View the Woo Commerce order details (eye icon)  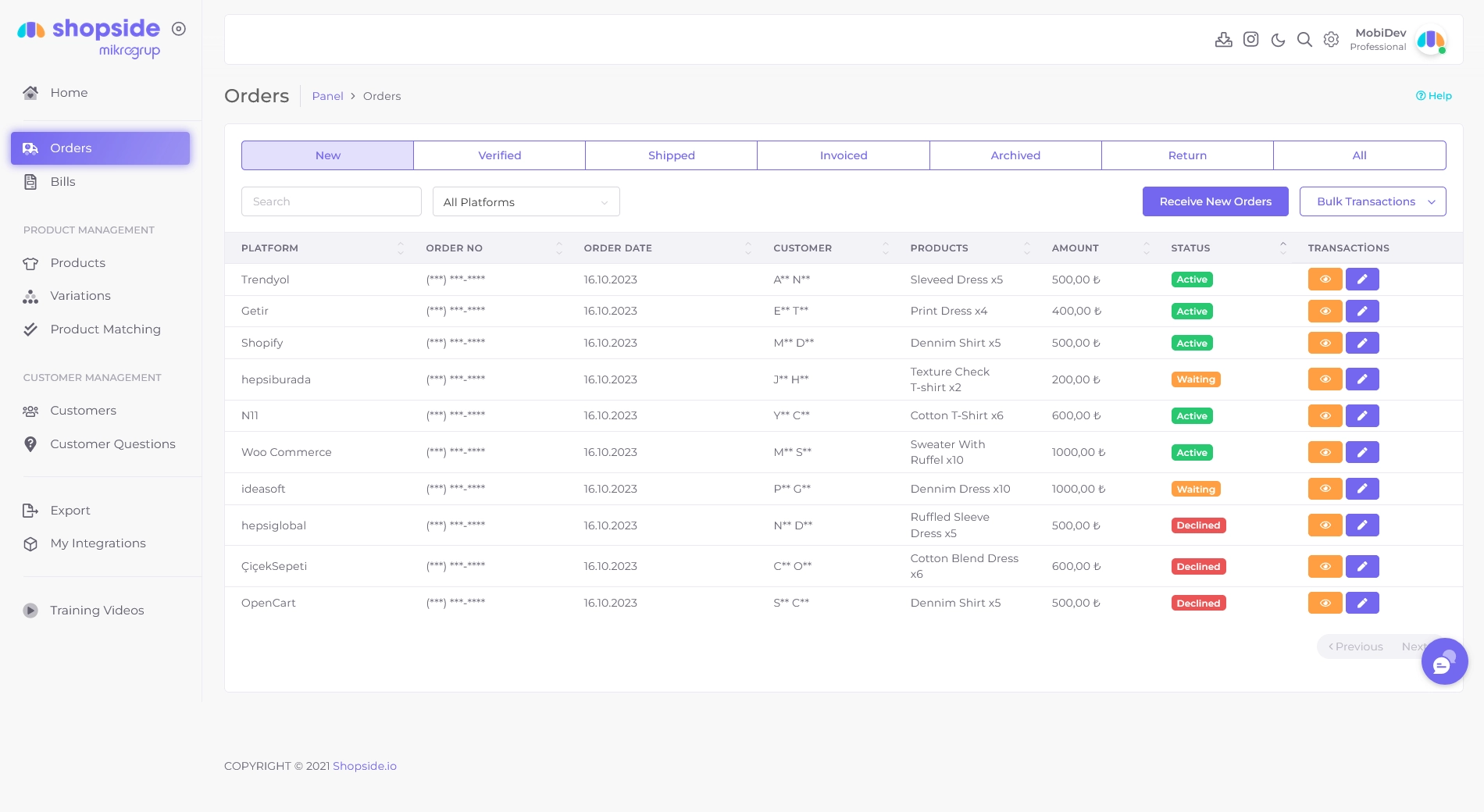[1325, 452]
